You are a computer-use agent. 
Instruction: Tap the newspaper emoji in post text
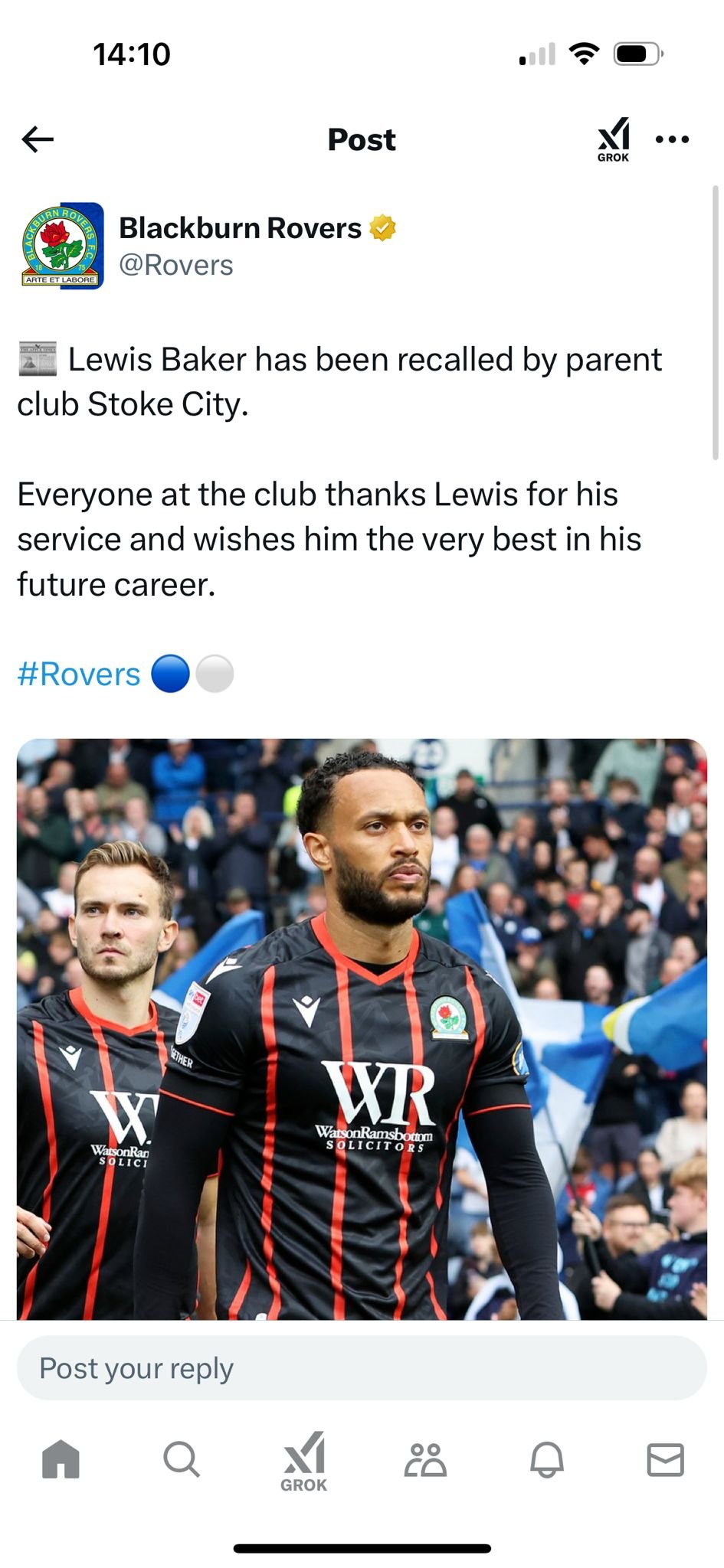click(x=38, y=359)
